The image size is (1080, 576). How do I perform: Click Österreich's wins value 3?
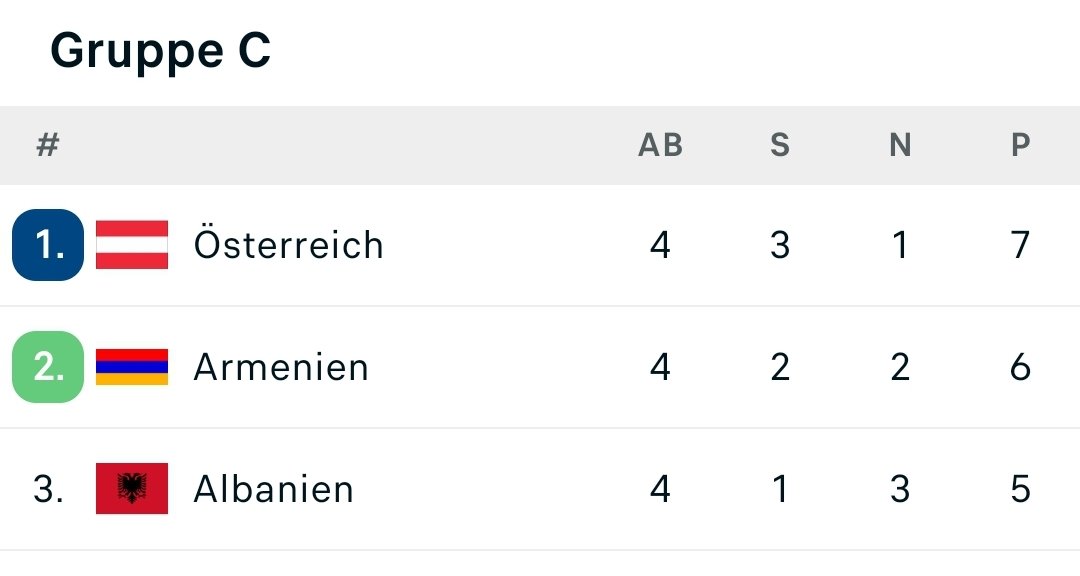[x=780, y=245]
